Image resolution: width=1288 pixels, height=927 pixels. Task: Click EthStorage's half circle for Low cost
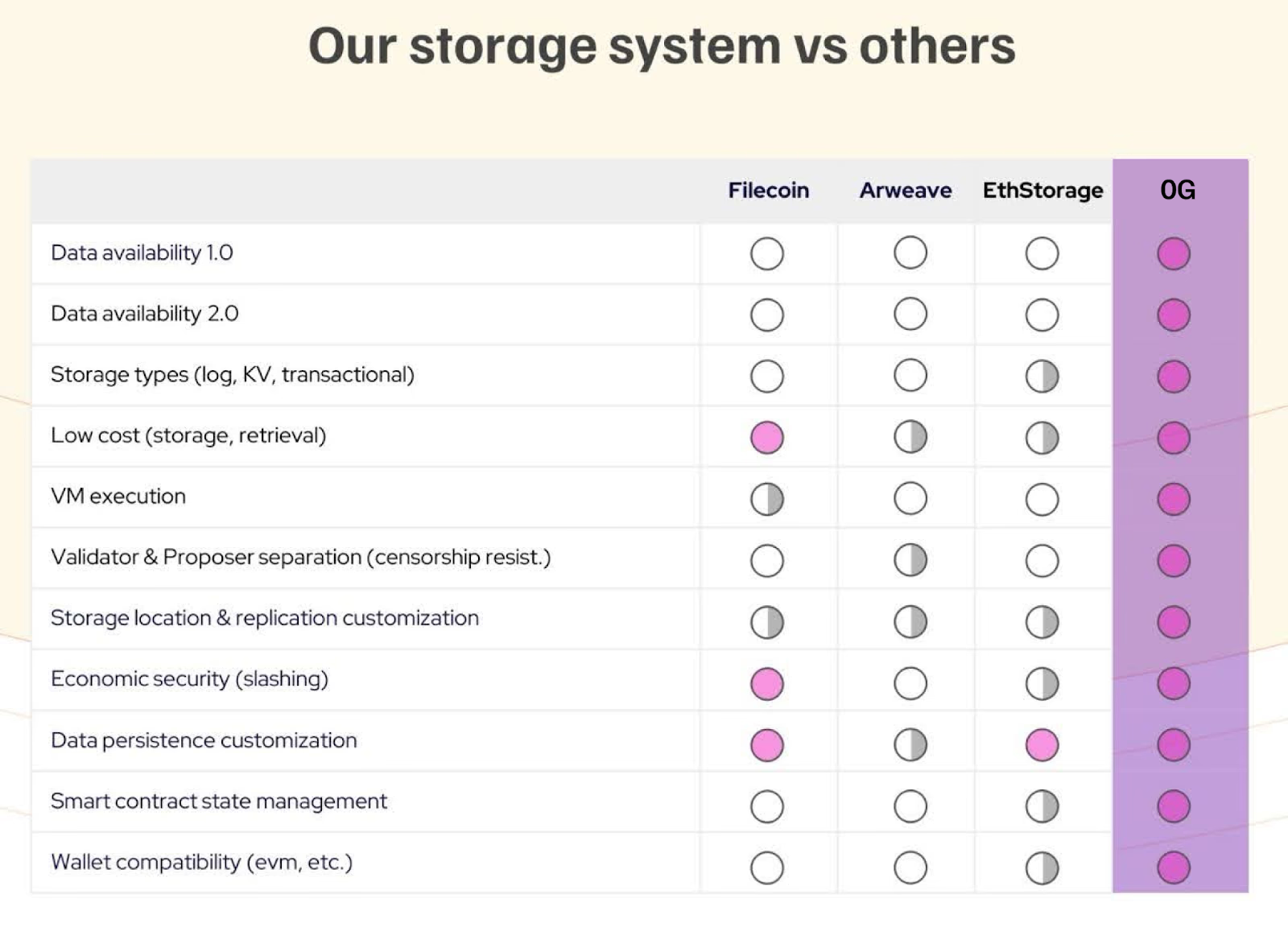1042,438
